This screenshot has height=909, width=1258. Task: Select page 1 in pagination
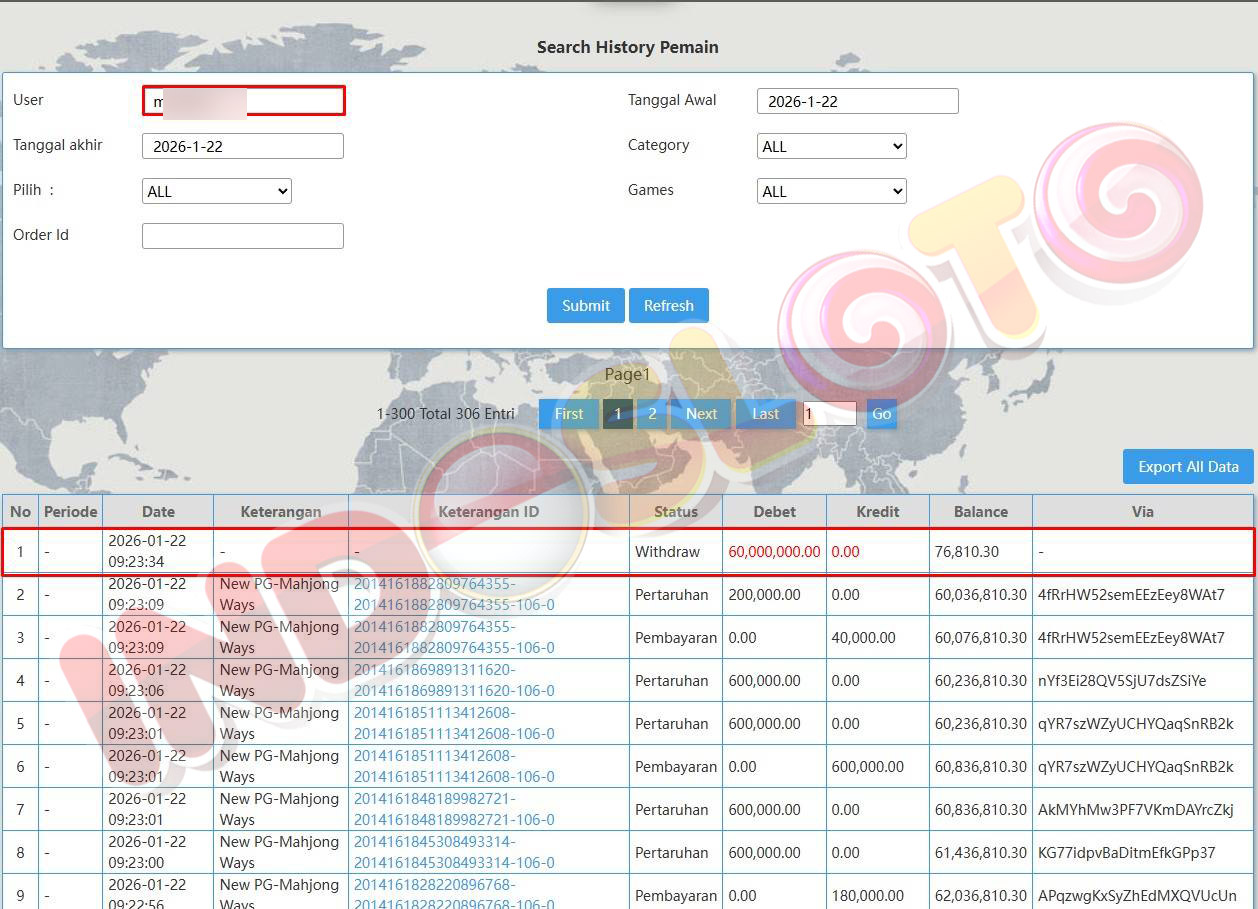coord(618,414)
